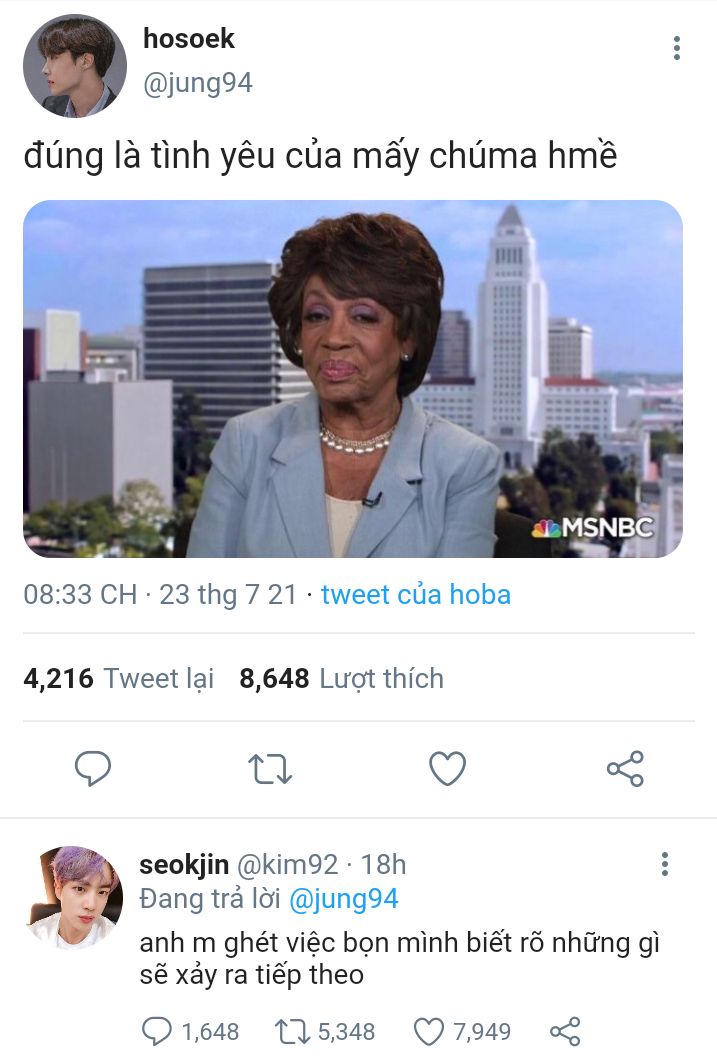Screen dimensions: 717x1057
Task: Click the tweet timestamp 08:33 CH
Action: (80, 595)
